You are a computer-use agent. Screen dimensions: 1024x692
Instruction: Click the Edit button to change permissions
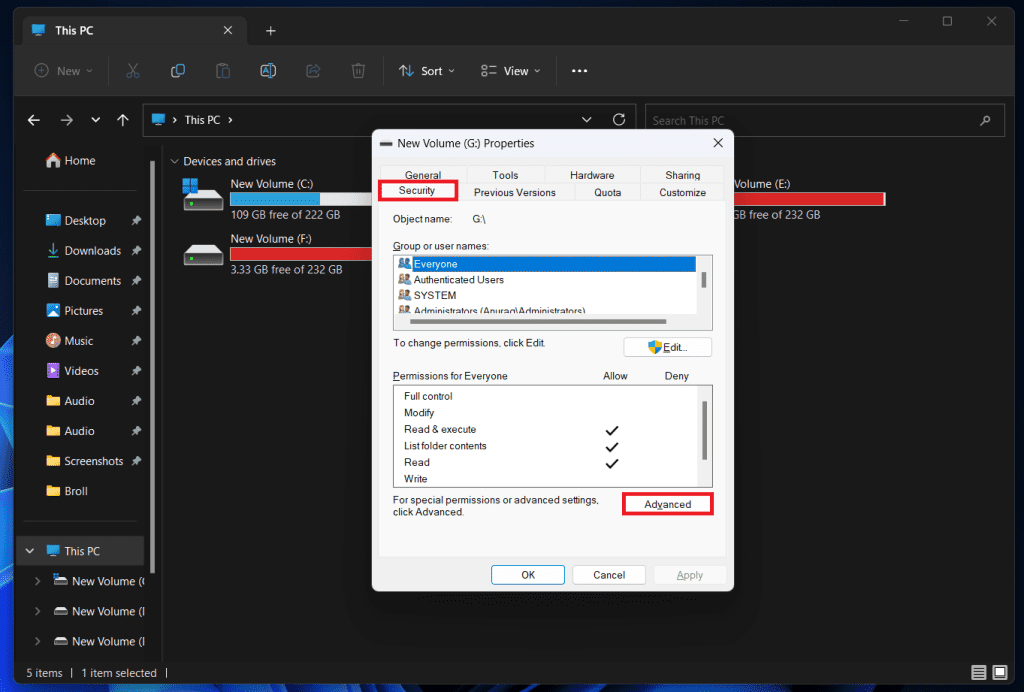pos(667,346)
